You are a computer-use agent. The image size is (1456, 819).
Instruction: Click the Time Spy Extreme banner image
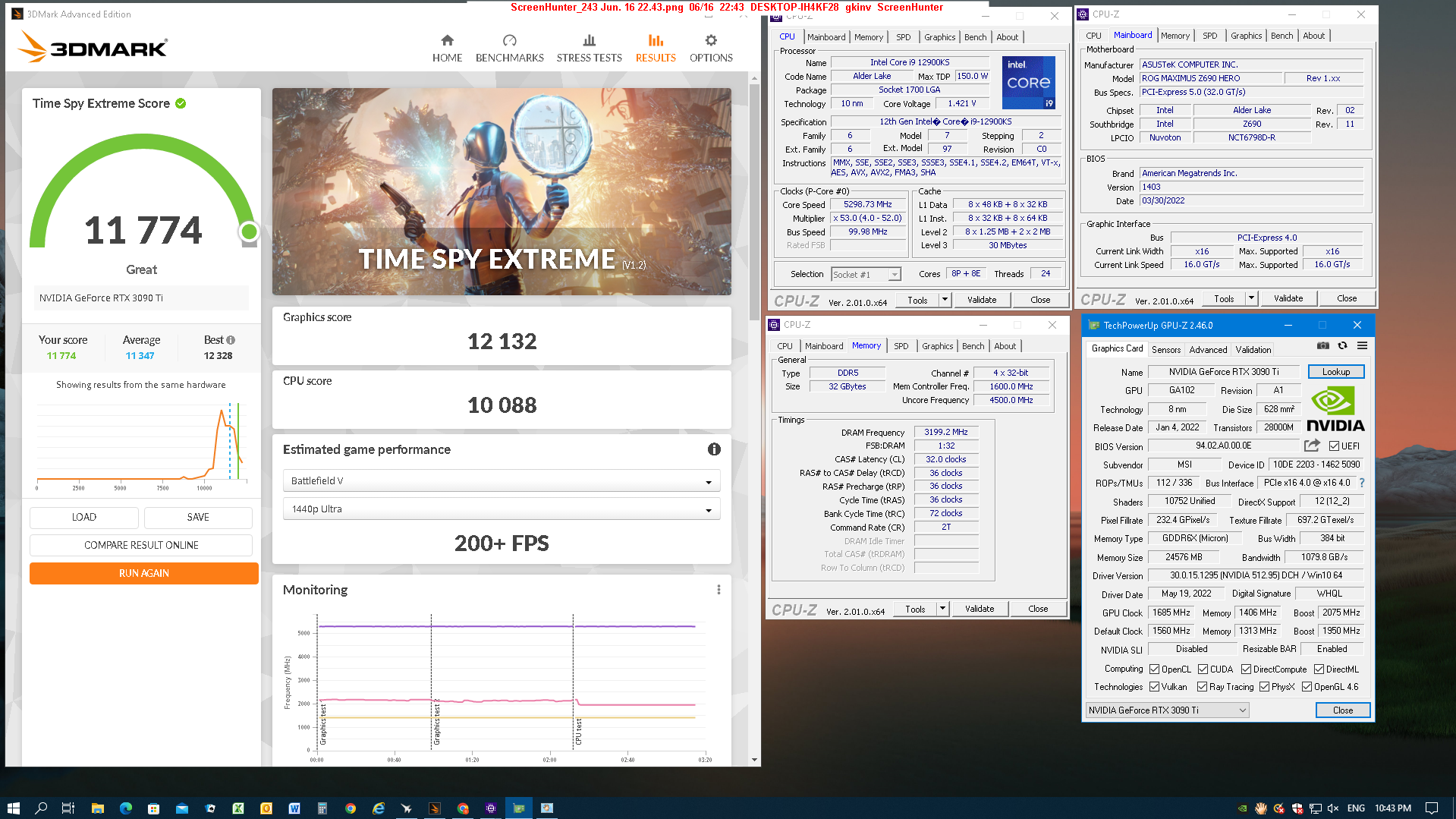coord(502,191)
